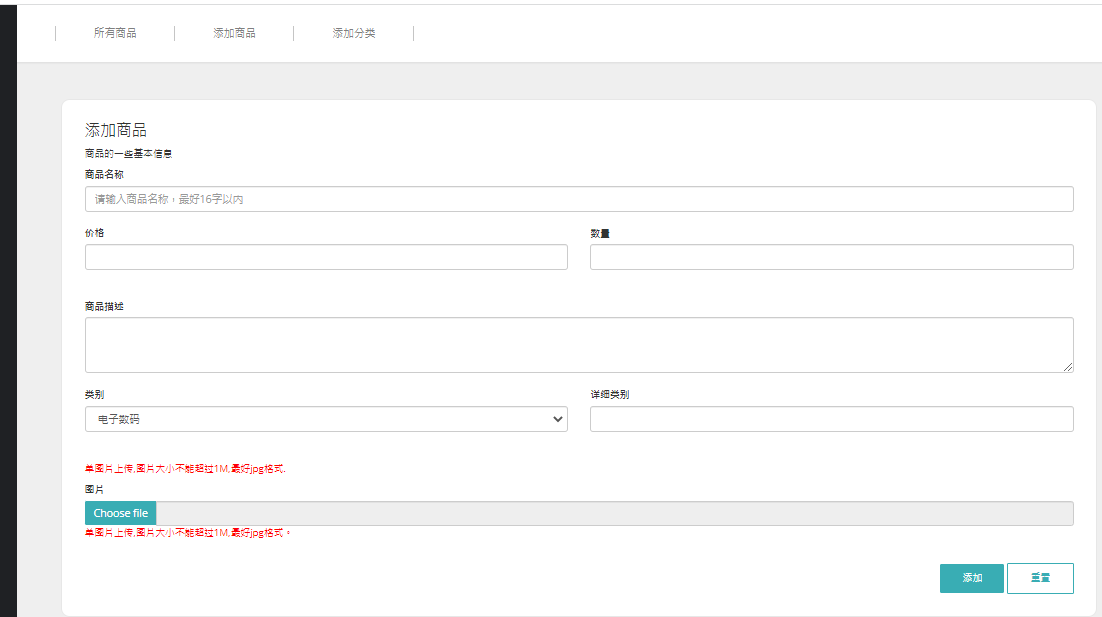Submit the form with the 添加 button
Image resolution: width=1102 pixels, height=617 pixels.
pyautogui.click(x=971, y=578)
